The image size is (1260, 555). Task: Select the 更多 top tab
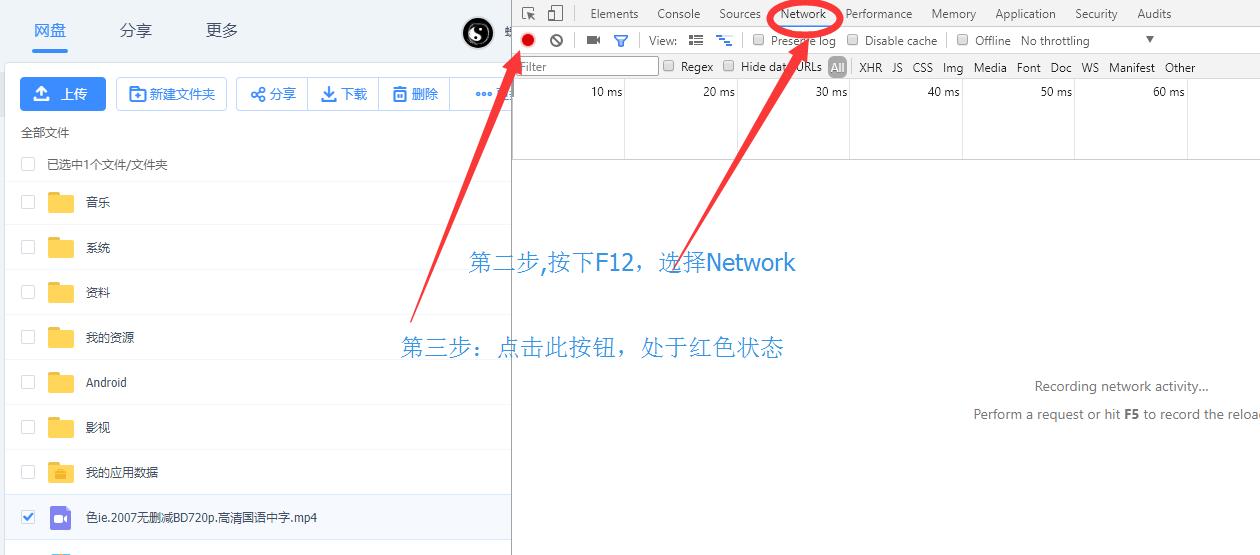coord(222,31)
